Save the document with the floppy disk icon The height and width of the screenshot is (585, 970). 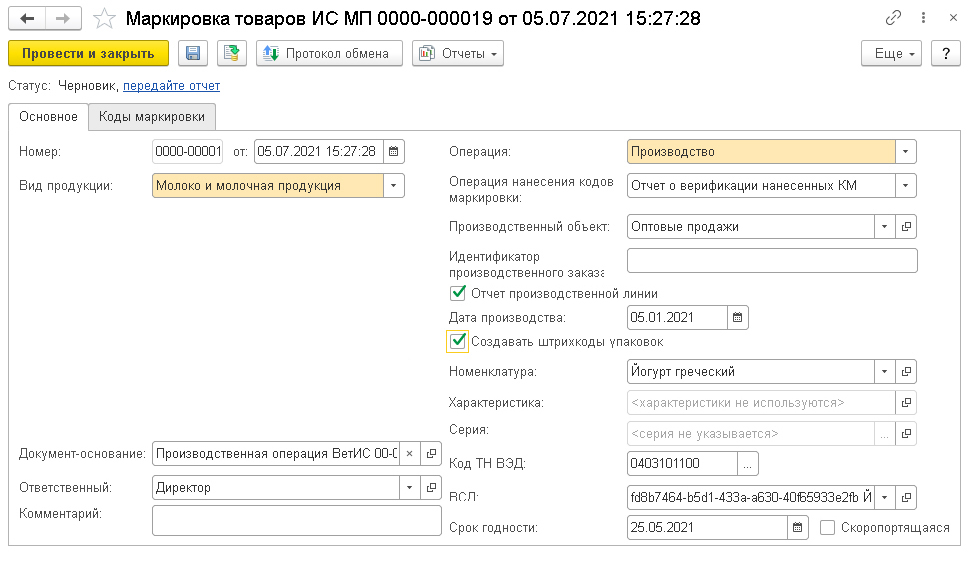coord(193,53)
